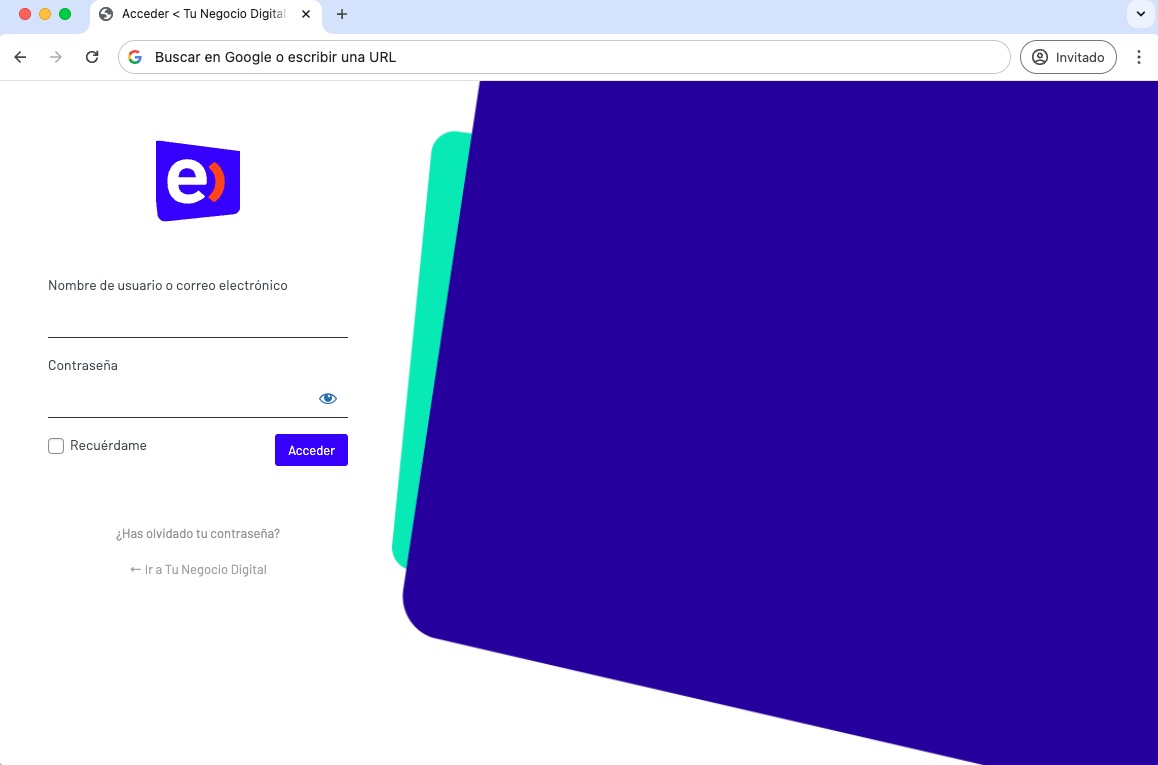
Task: Show the password using the eye icon
Action: coord(328,398)
